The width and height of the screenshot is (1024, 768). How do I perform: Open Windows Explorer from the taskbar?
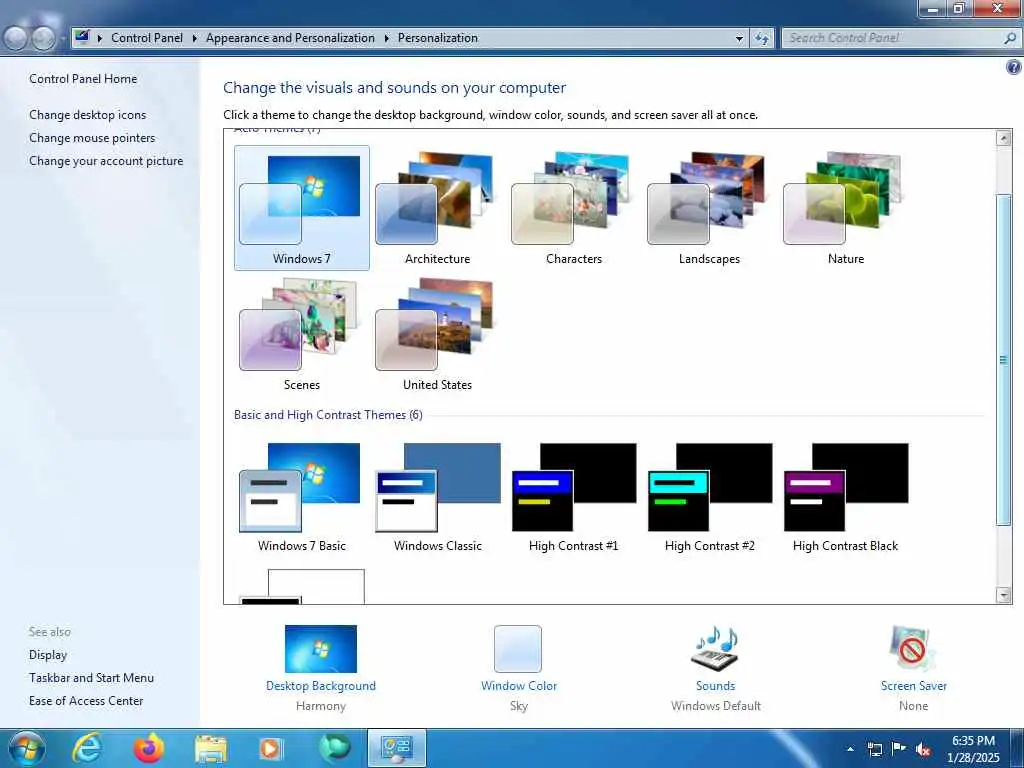(x=210, y=748)
